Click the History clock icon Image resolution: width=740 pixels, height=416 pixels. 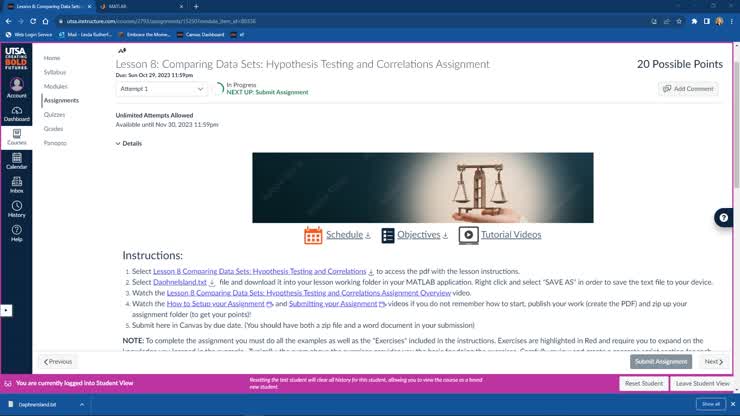tap(16, 208)
